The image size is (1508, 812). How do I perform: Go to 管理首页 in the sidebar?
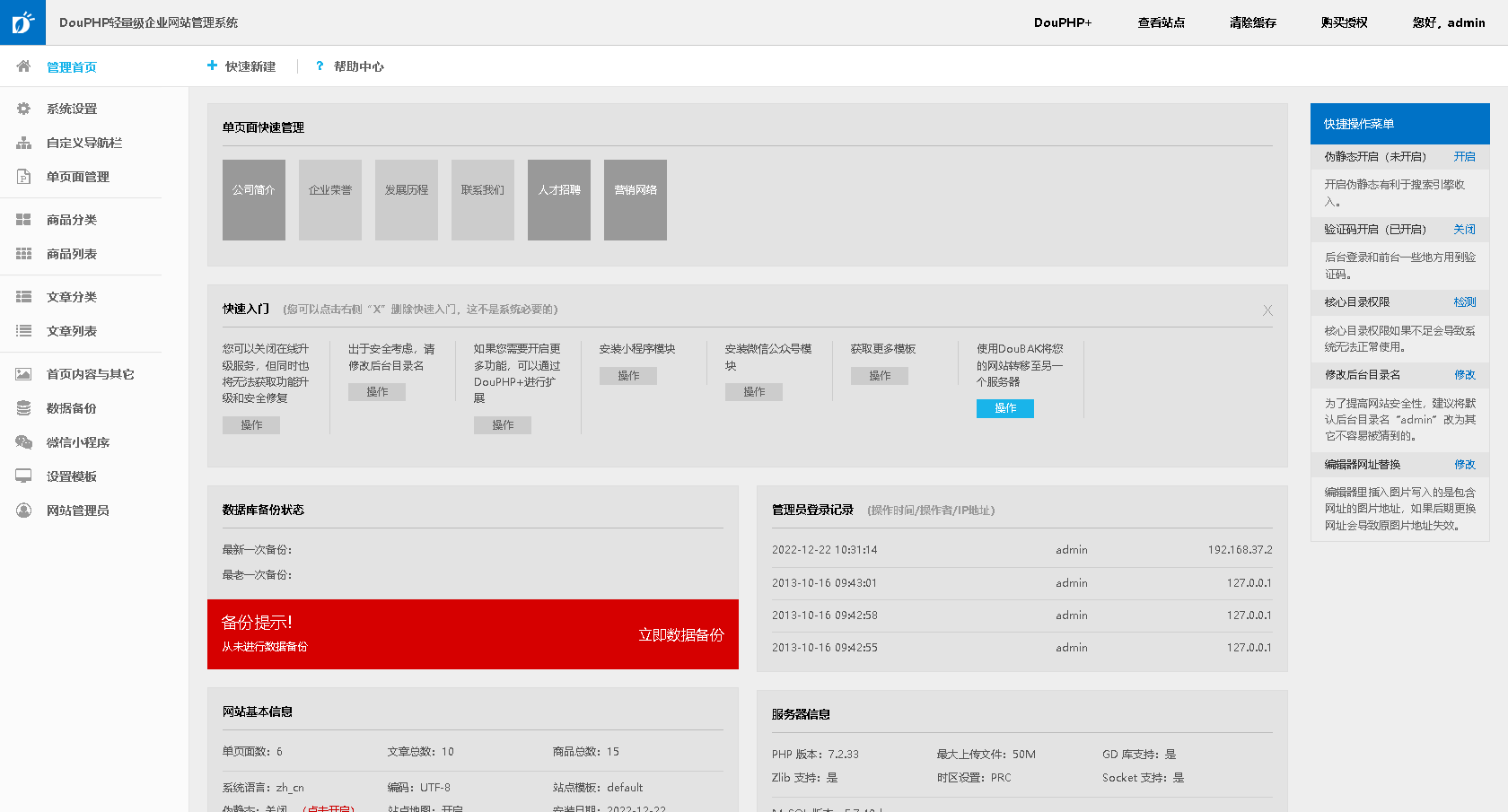click(72, 67)
